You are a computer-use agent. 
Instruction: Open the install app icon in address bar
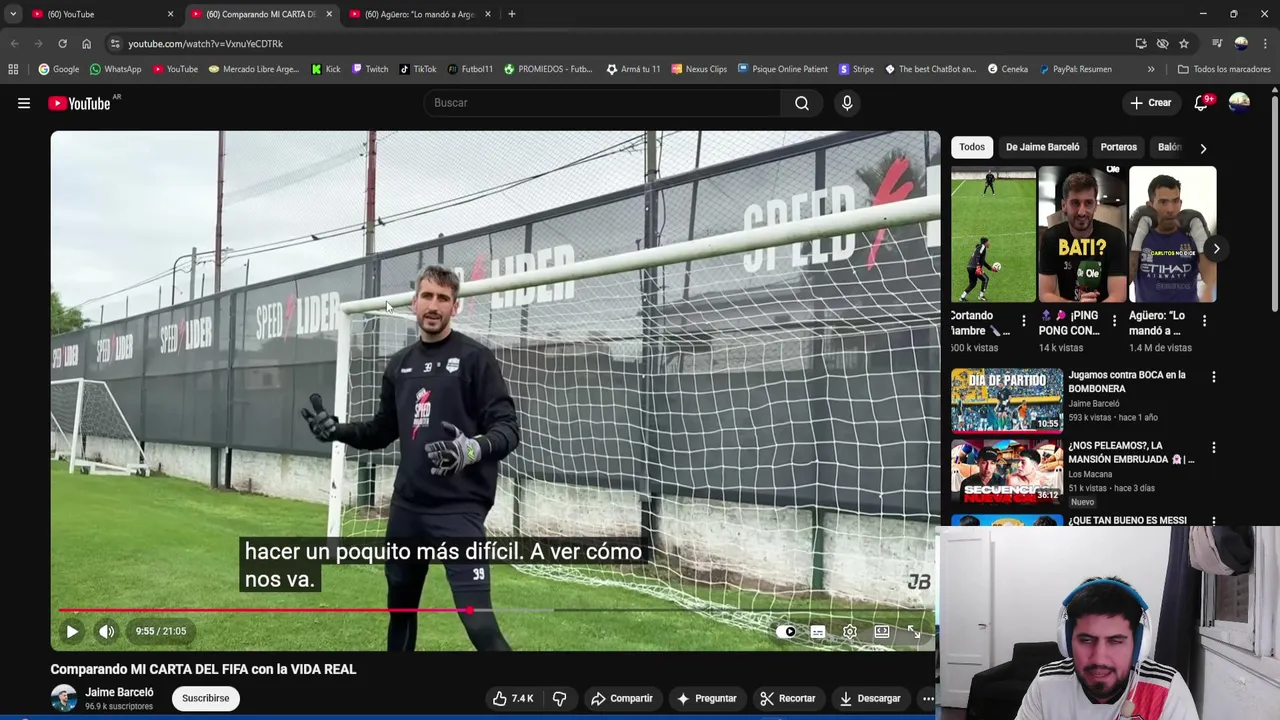point(1141,44)
